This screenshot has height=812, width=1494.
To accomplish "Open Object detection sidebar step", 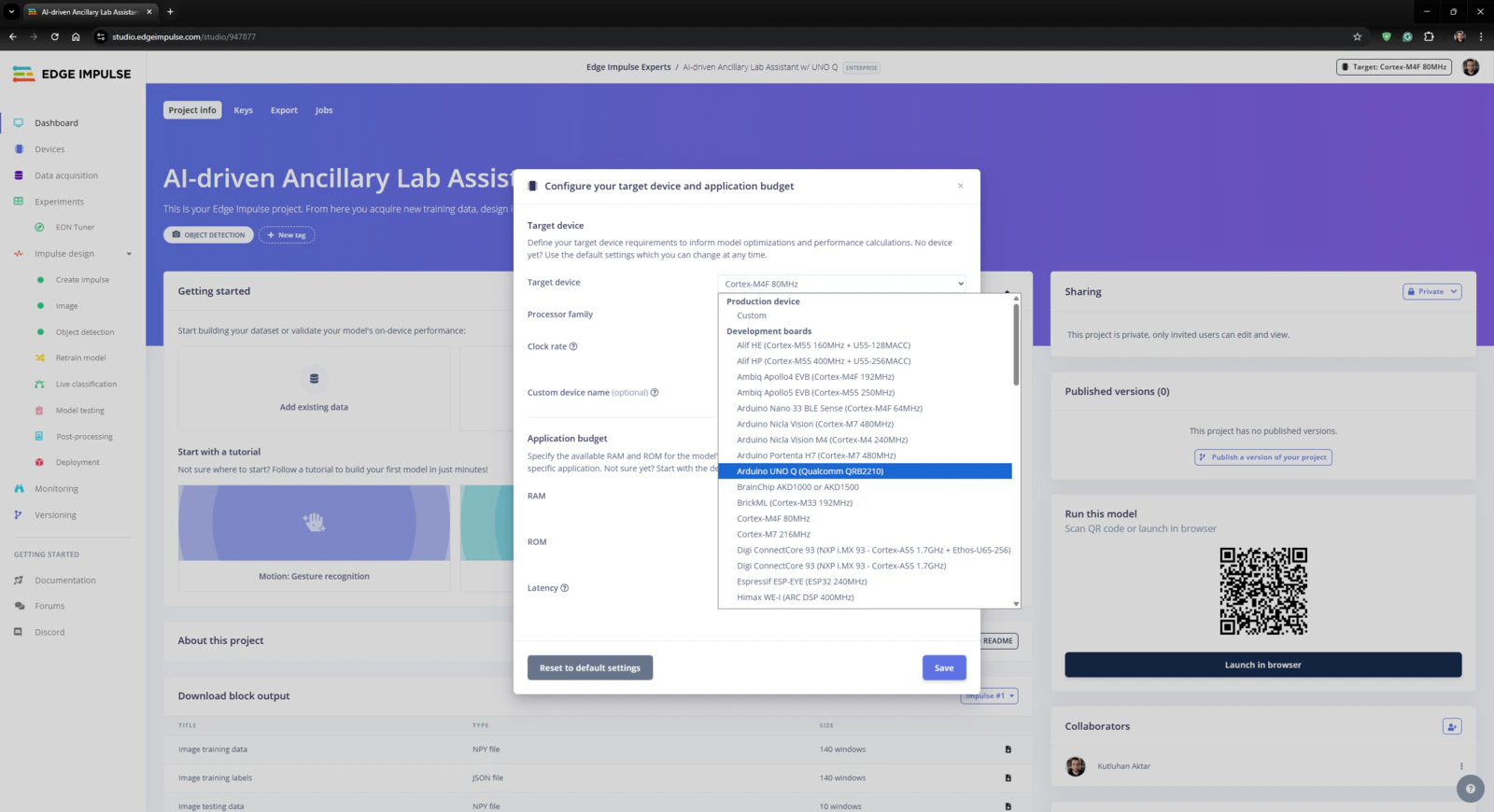I will (x=84, y=332).
